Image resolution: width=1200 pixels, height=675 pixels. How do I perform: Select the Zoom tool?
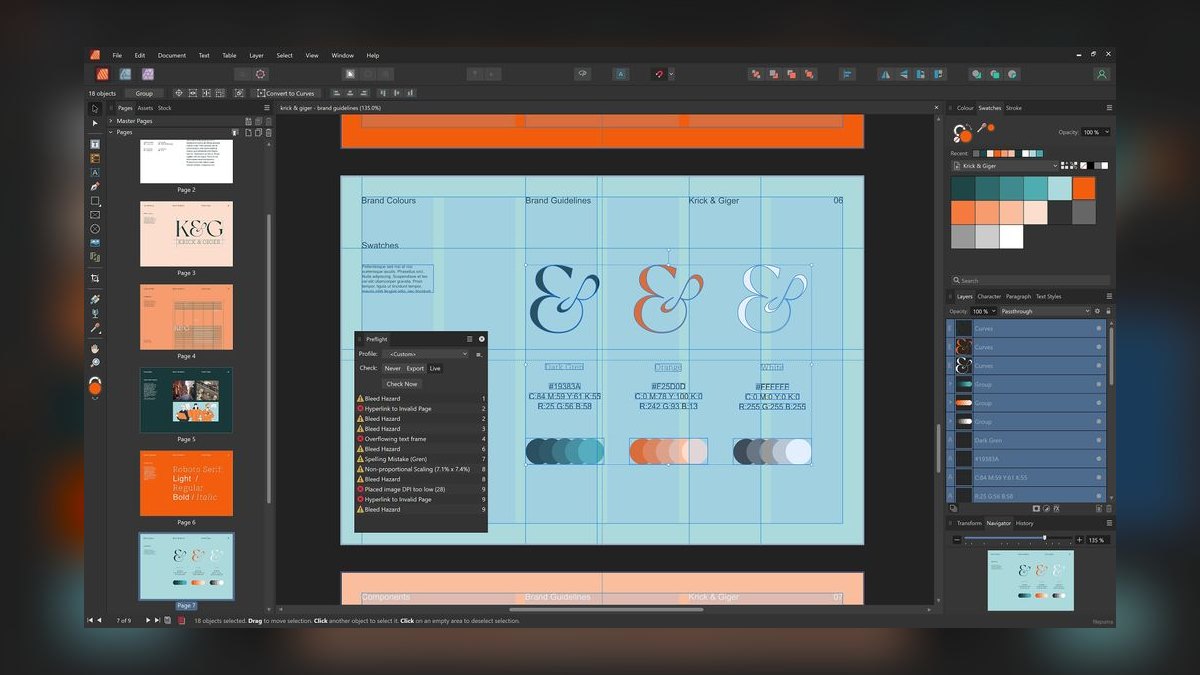pyautogui.click(x=95, y=362)
